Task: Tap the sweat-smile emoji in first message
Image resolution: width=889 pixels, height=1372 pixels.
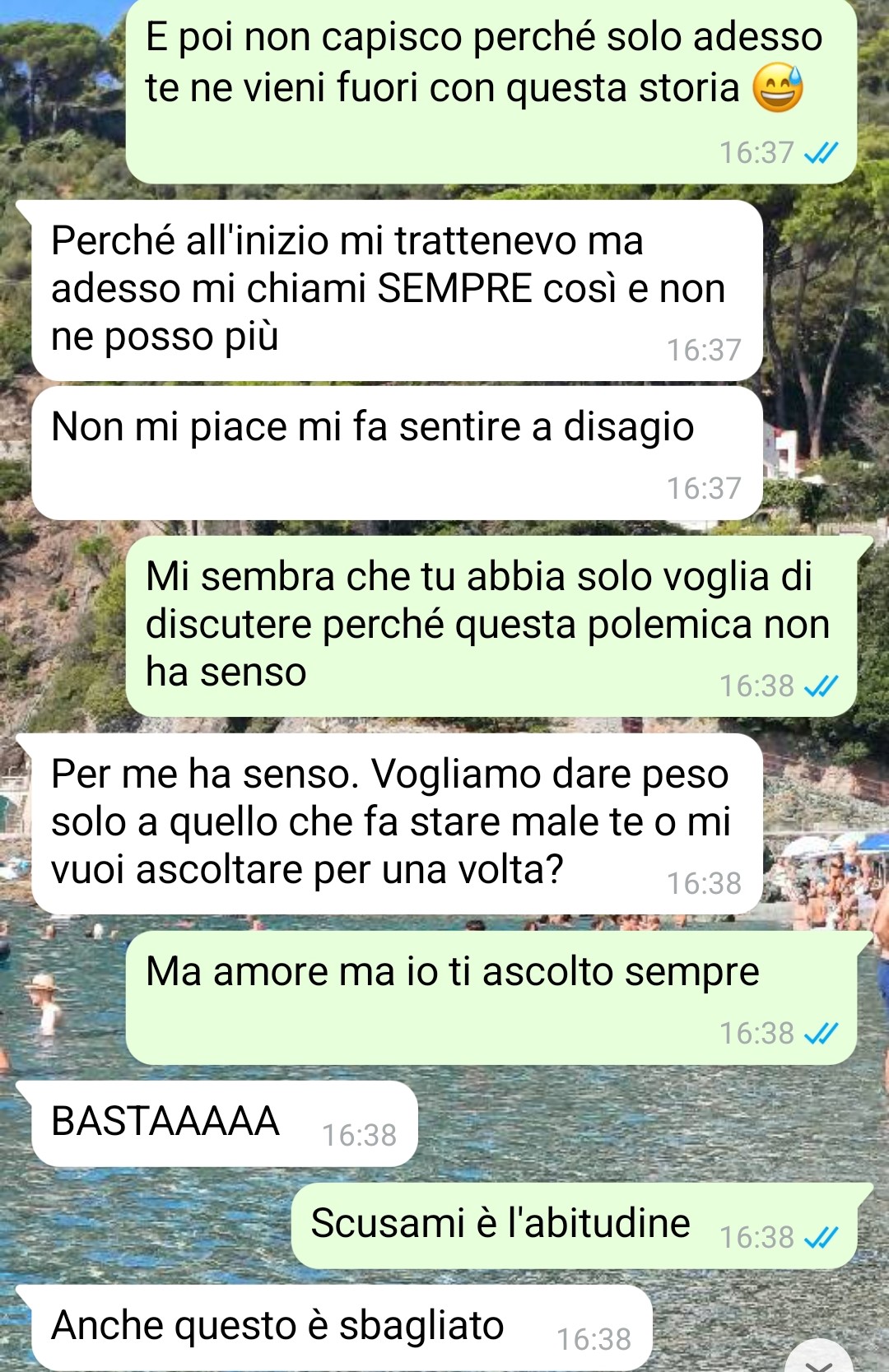Action: [x=778, y=89]
